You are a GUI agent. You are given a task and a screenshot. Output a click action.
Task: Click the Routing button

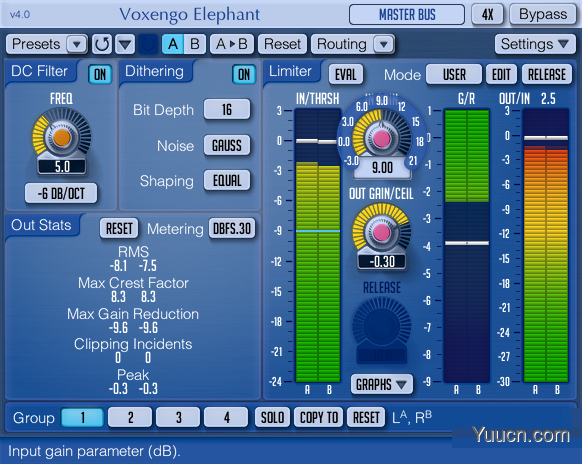(342, 44)
